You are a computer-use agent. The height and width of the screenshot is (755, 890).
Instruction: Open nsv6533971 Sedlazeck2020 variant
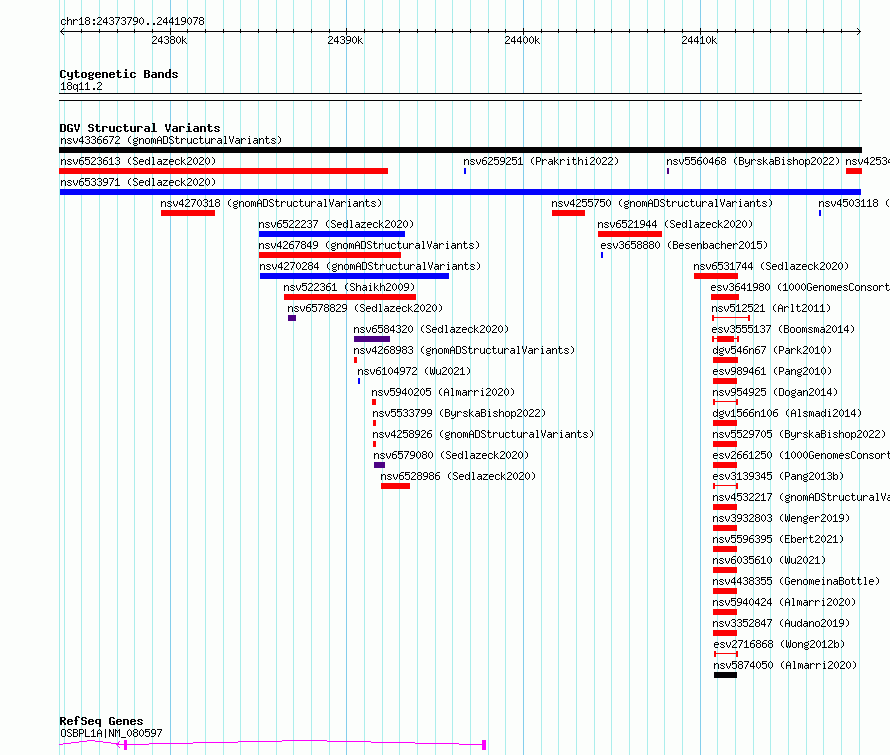point(138,182)
